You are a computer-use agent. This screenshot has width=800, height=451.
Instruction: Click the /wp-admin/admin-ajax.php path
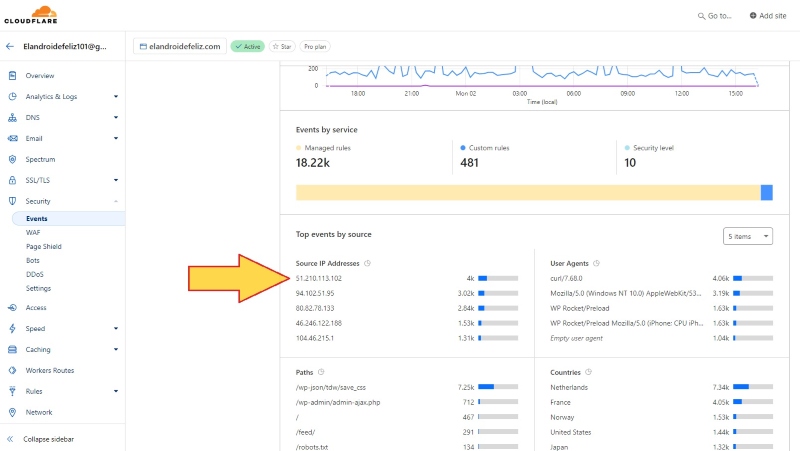[338, 402]
